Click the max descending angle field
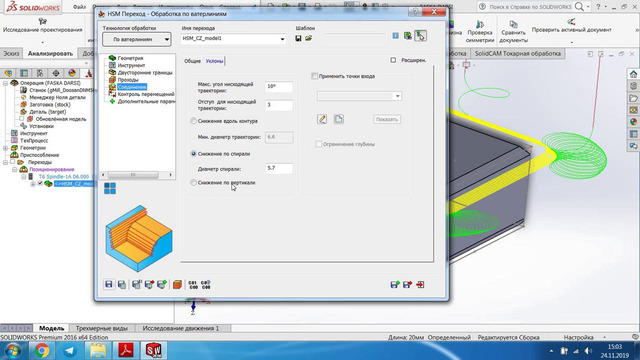 [279, 87]
